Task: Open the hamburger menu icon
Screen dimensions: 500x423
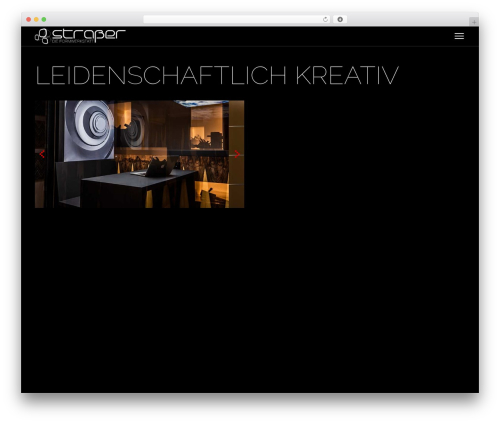Action: (x=459, y=36)
